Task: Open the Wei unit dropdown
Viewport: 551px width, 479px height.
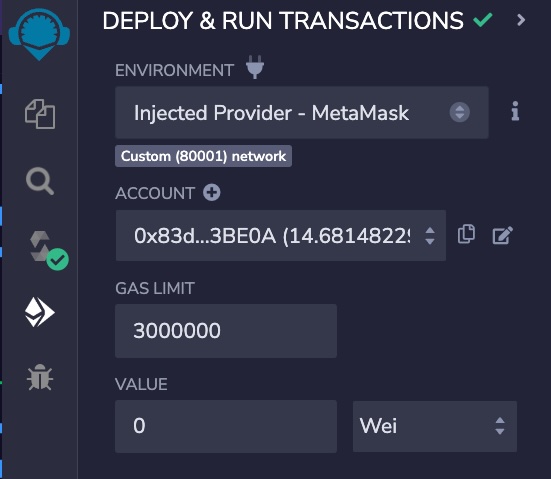Action: 435,426
